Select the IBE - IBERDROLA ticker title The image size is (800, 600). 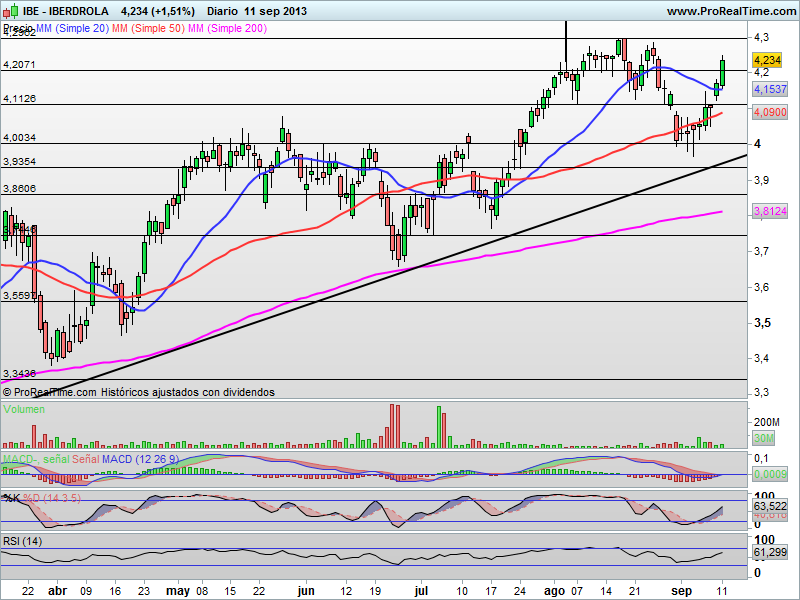click(x=66, y=11)
